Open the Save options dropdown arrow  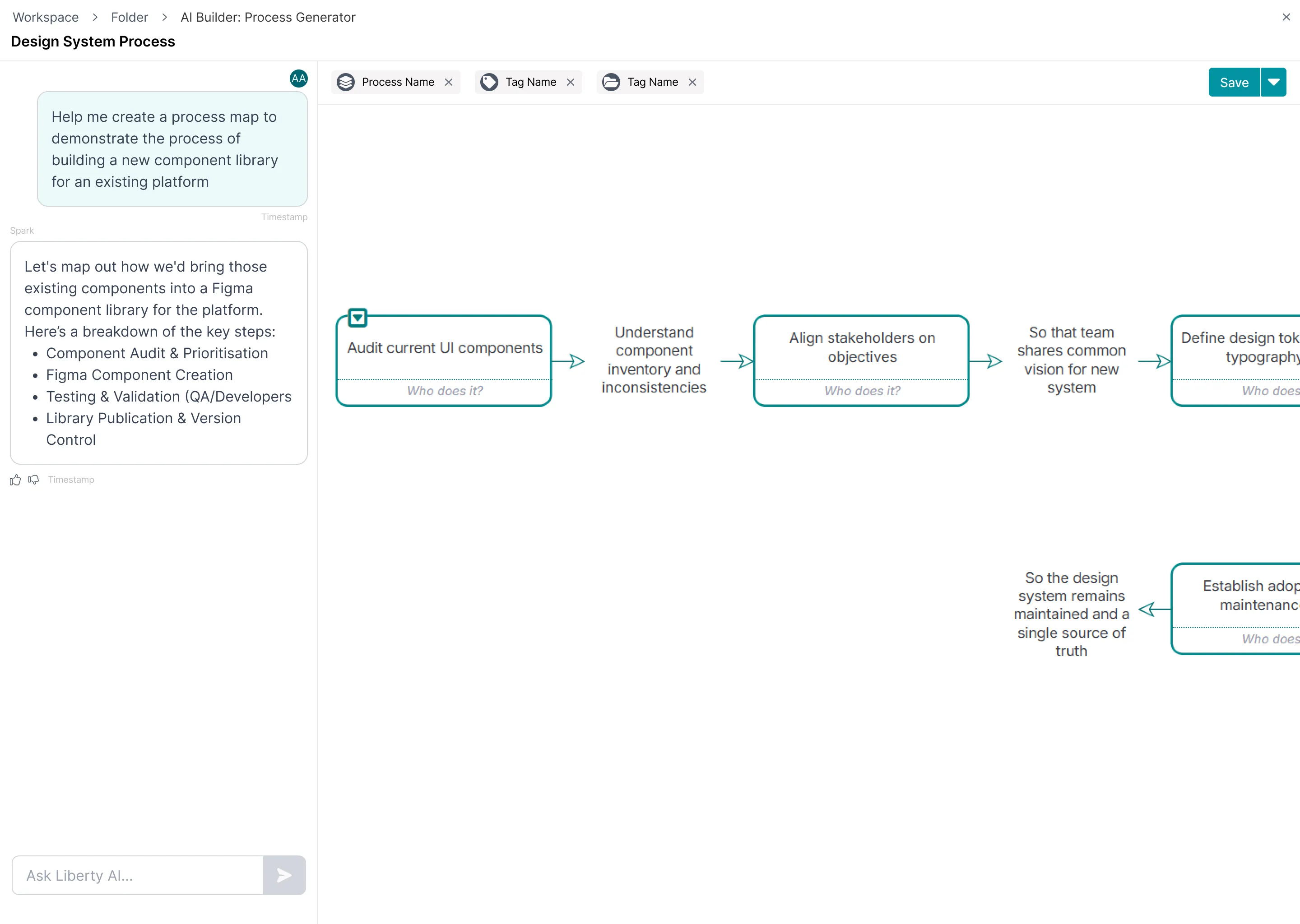[x=1274, y=83]
